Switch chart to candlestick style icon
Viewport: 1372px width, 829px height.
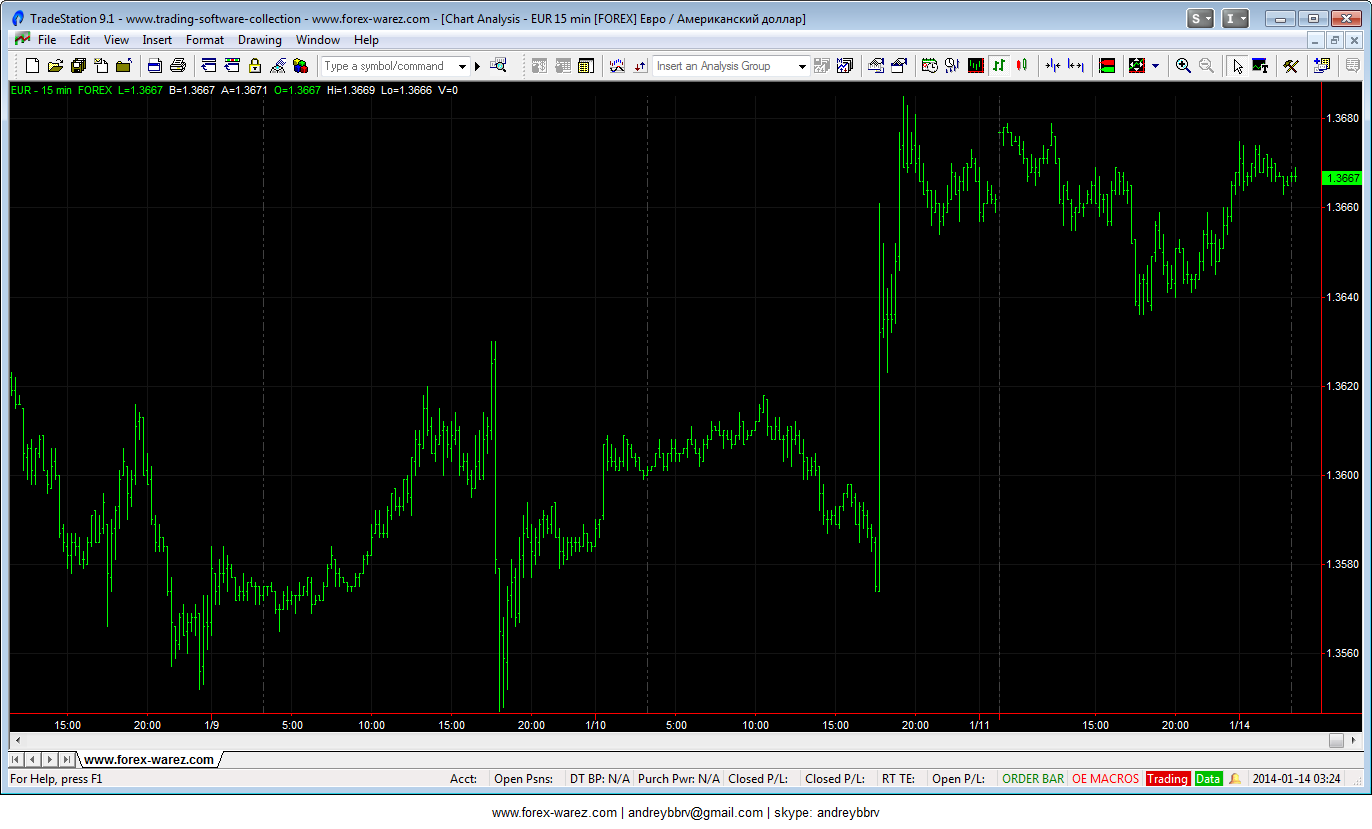[x=1021, y=66]
